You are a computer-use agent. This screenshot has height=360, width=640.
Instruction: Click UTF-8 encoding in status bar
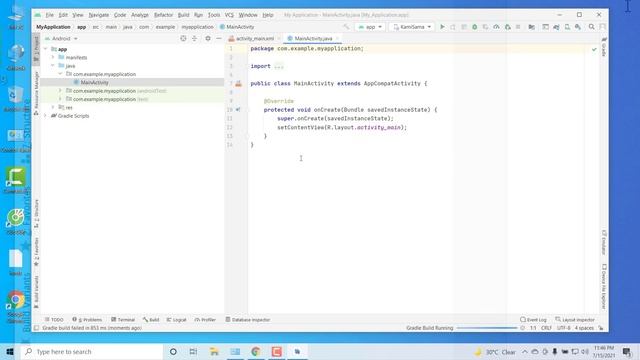click(563, 328)
